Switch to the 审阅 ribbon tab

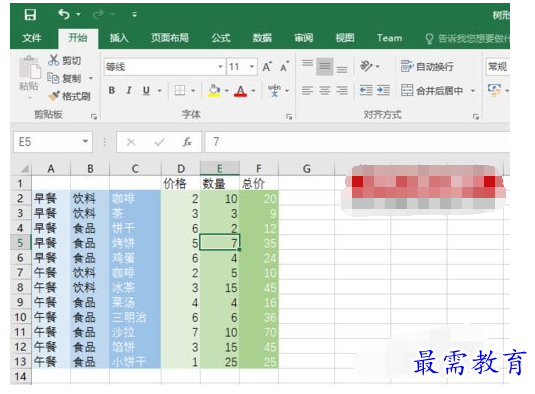304,38
